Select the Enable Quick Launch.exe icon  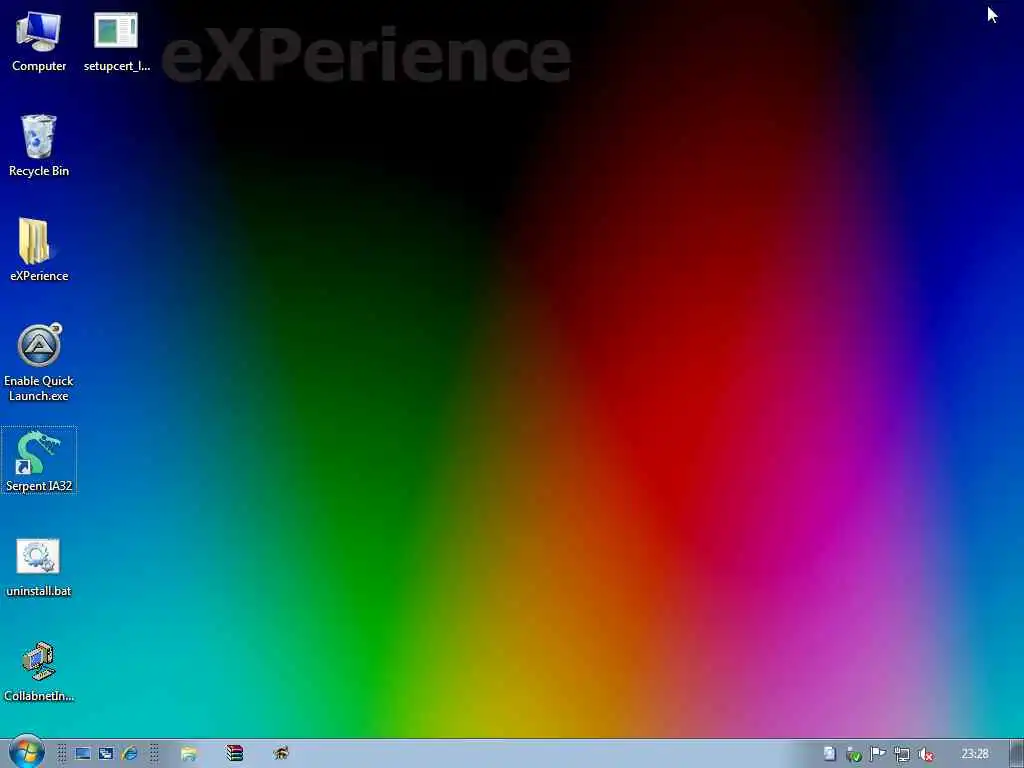pos(39,345)
